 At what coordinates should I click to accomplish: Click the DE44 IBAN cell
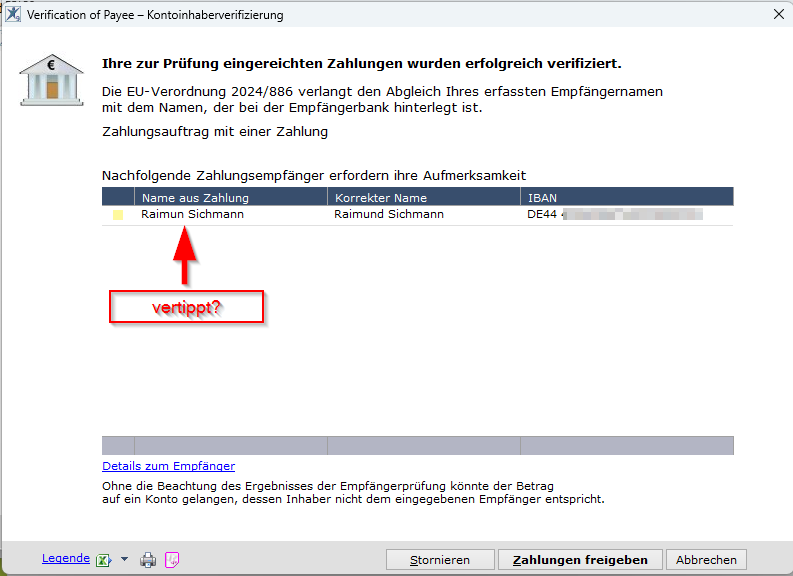[614, 214]
